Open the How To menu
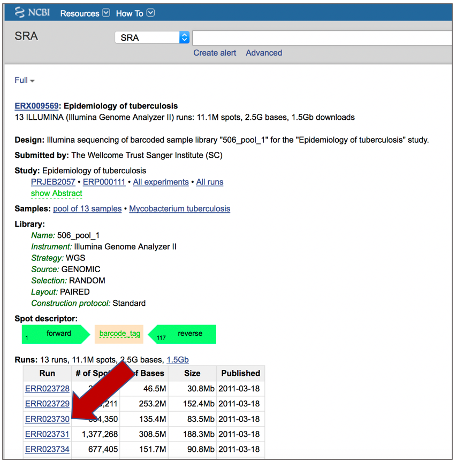Screen dimensions: 456x462 135,13
